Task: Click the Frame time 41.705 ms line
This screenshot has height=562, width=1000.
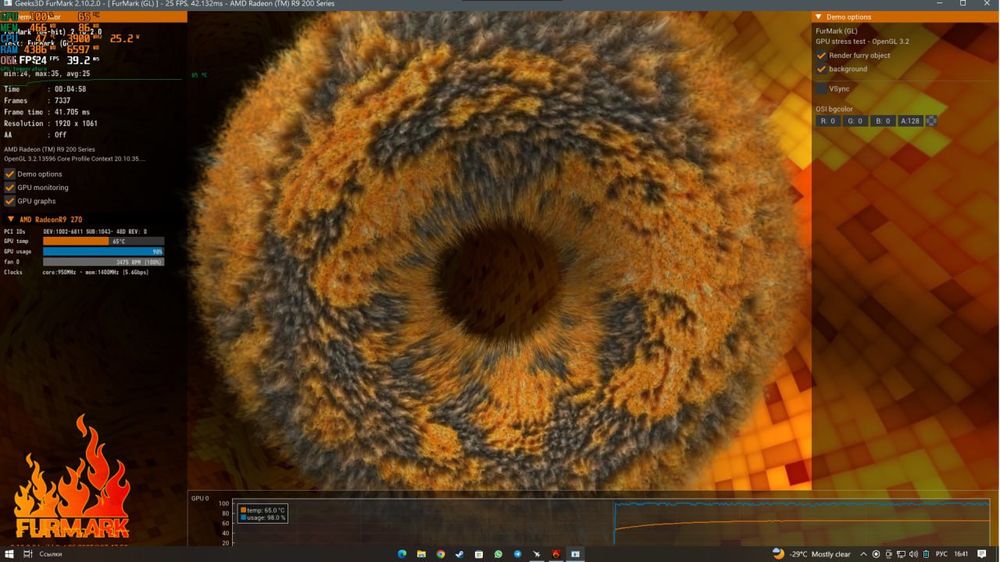Action: click(47, 112)
